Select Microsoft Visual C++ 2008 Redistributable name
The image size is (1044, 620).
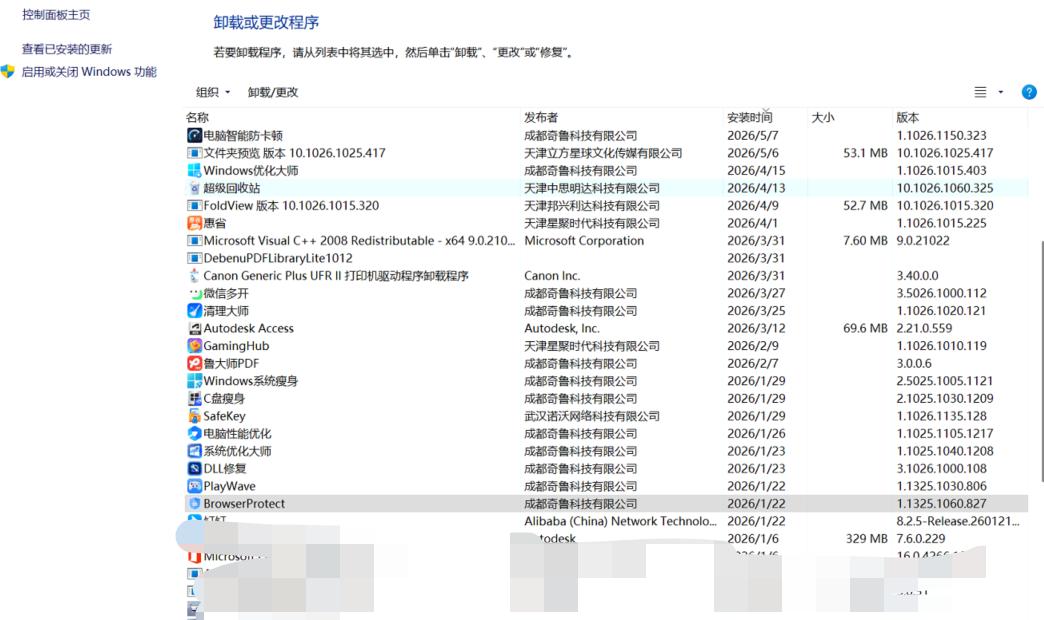pos(359,240)
